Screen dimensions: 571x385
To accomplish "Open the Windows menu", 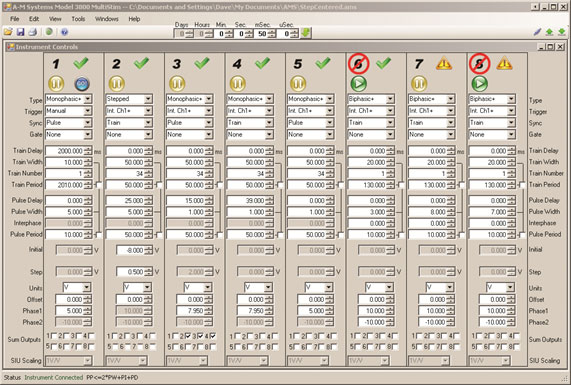I will pos(106,19).
